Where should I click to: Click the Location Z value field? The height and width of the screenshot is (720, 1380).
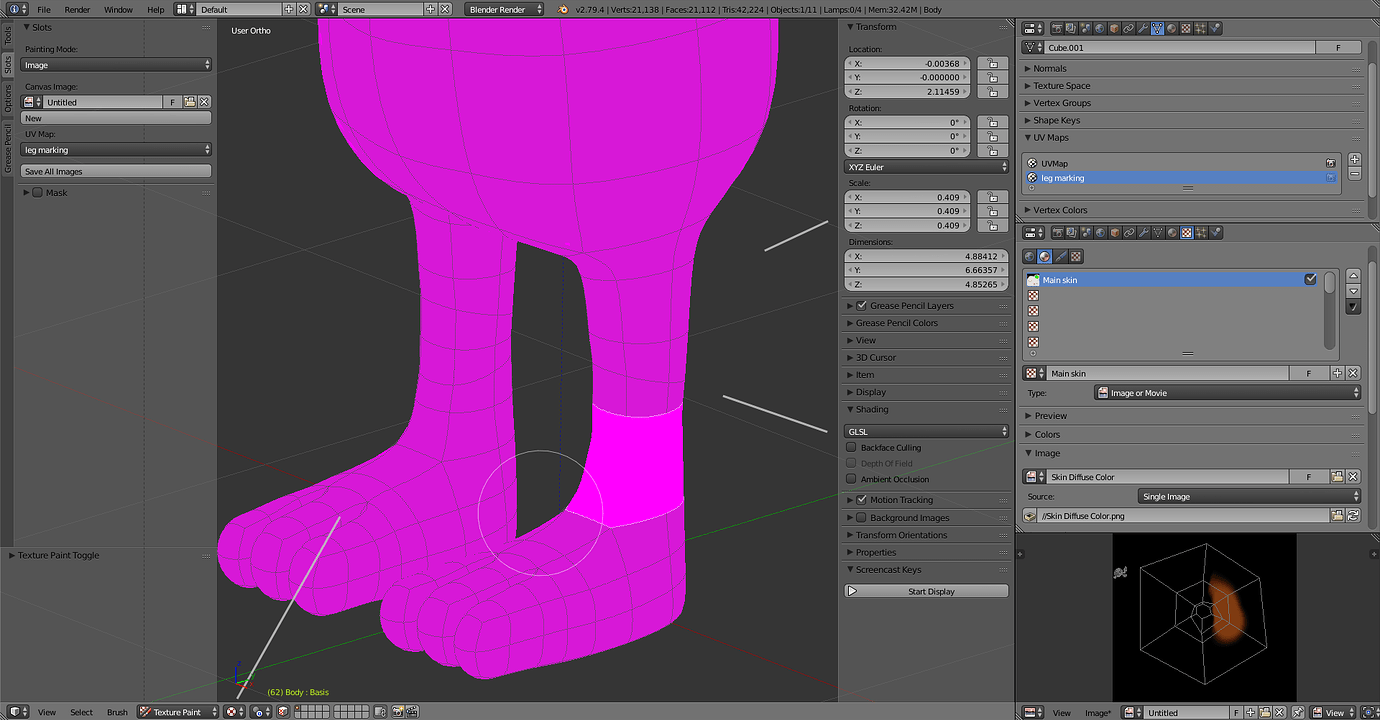pos(907,91)
